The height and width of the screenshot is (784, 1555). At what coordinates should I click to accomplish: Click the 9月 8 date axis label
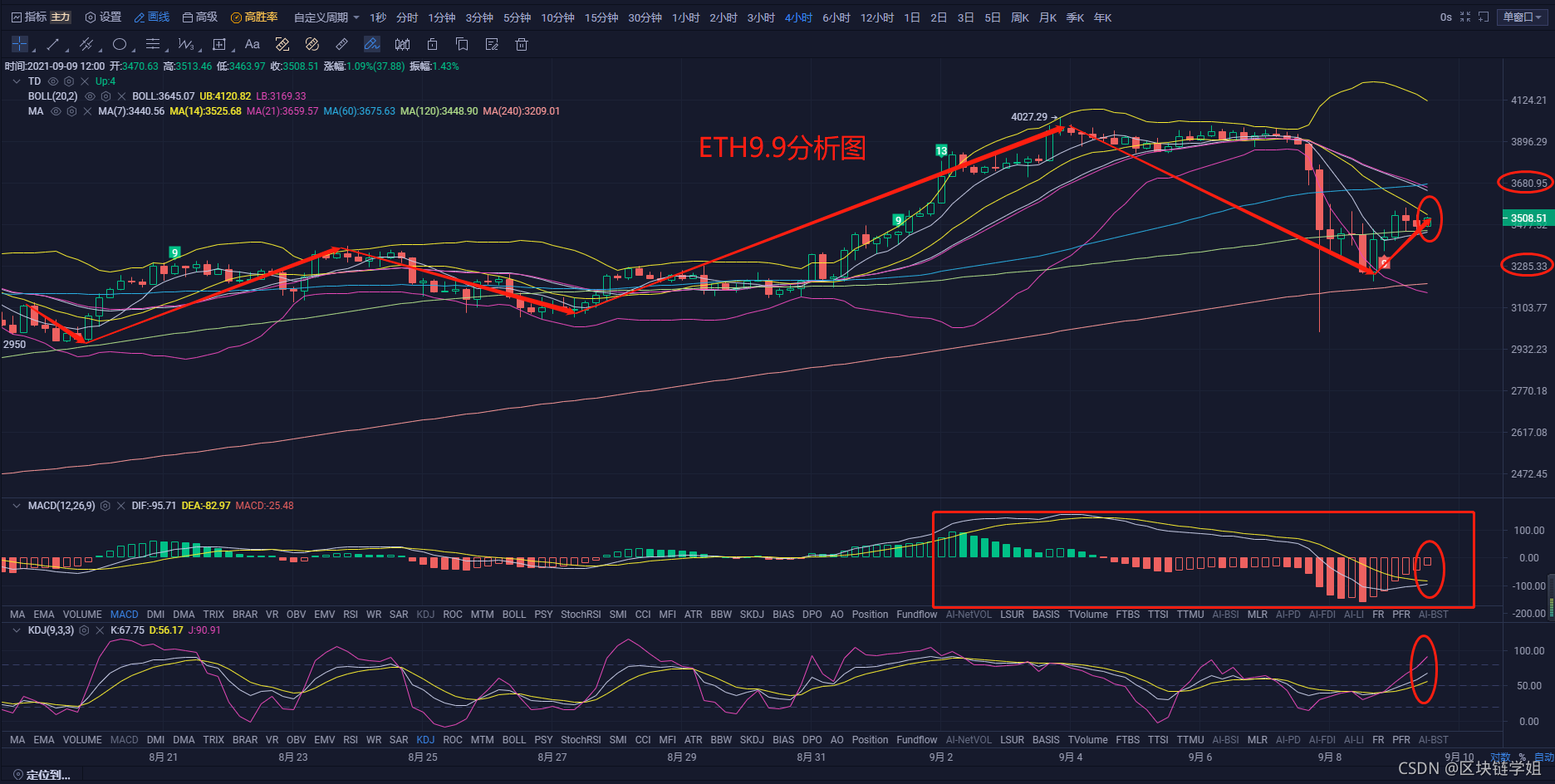pos(1330,757)
